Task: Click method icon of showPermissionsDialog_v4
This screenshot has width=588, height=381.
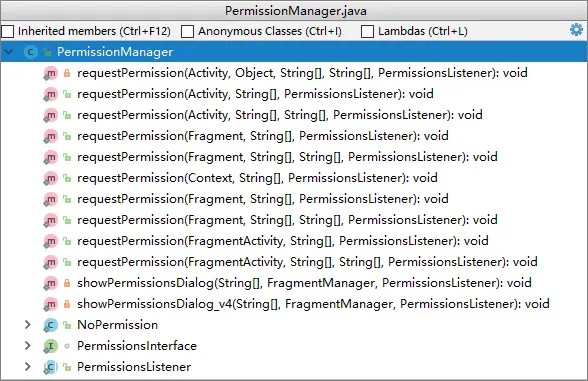Action: 50,304
